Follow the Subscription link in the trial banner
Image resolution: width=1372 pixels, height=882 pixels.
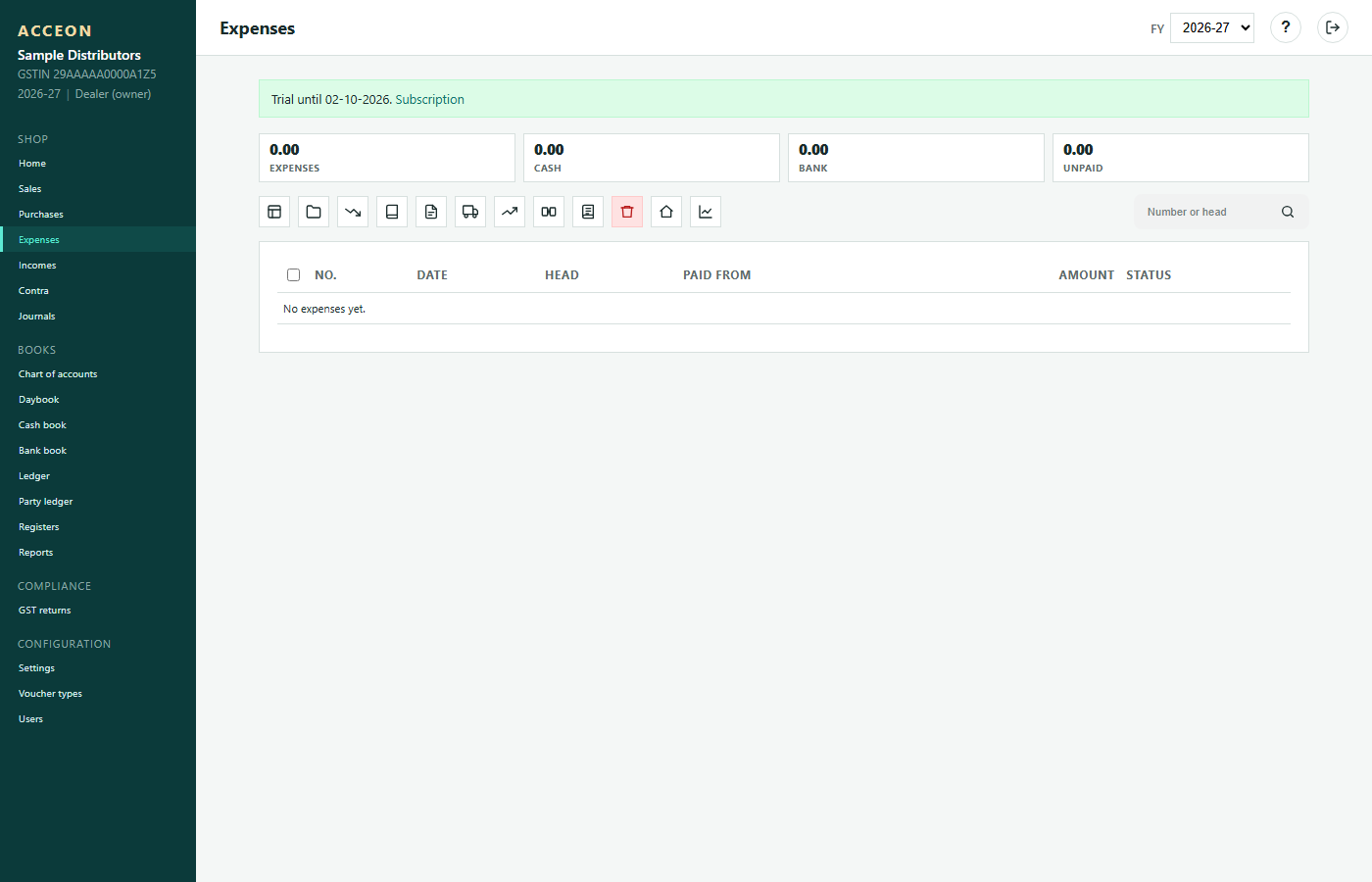click(x=429, y=100)
